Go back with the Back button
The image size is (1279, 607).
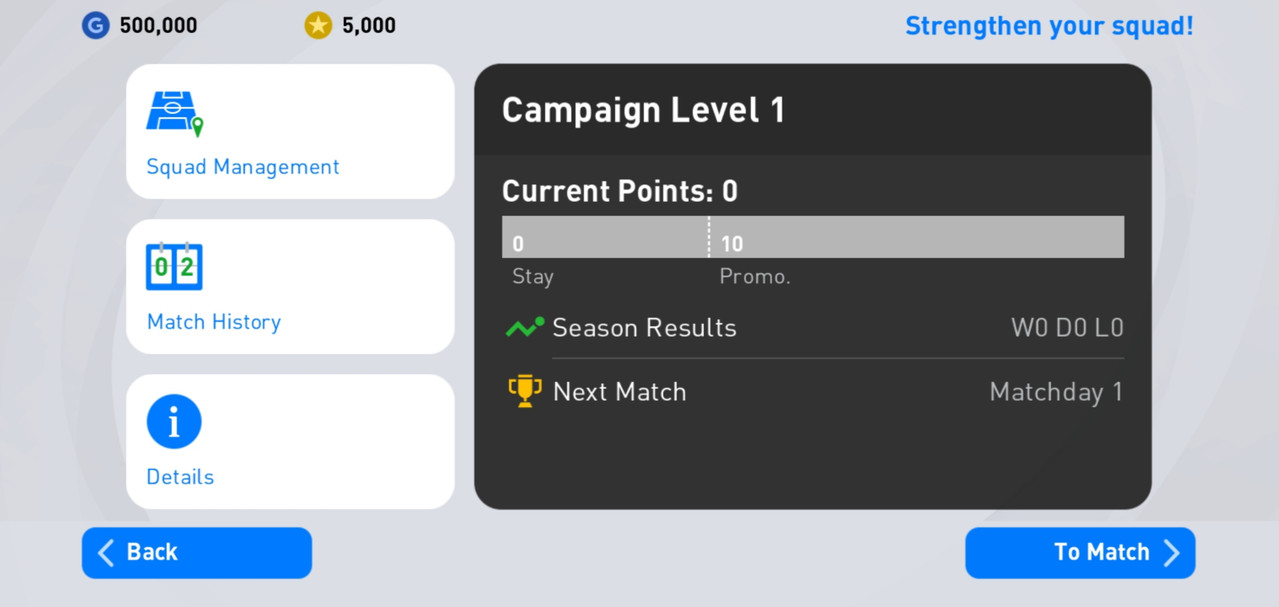[197, 553]
